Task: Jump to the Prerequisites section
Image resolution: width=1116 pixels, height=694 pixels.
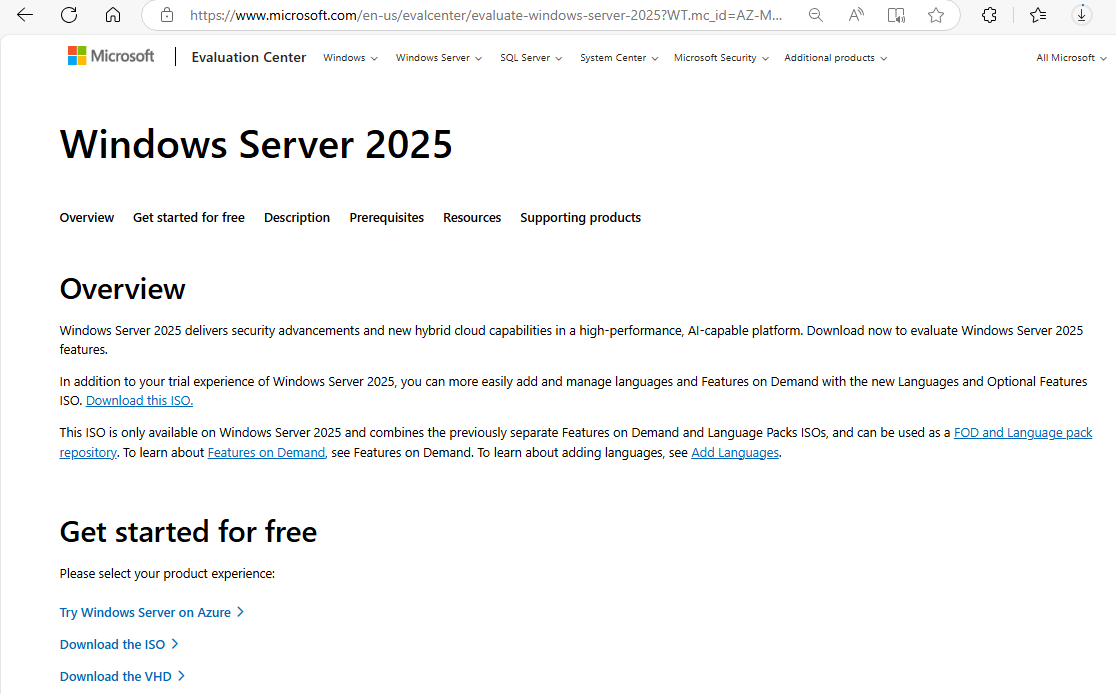Action: tap(386, 217)
